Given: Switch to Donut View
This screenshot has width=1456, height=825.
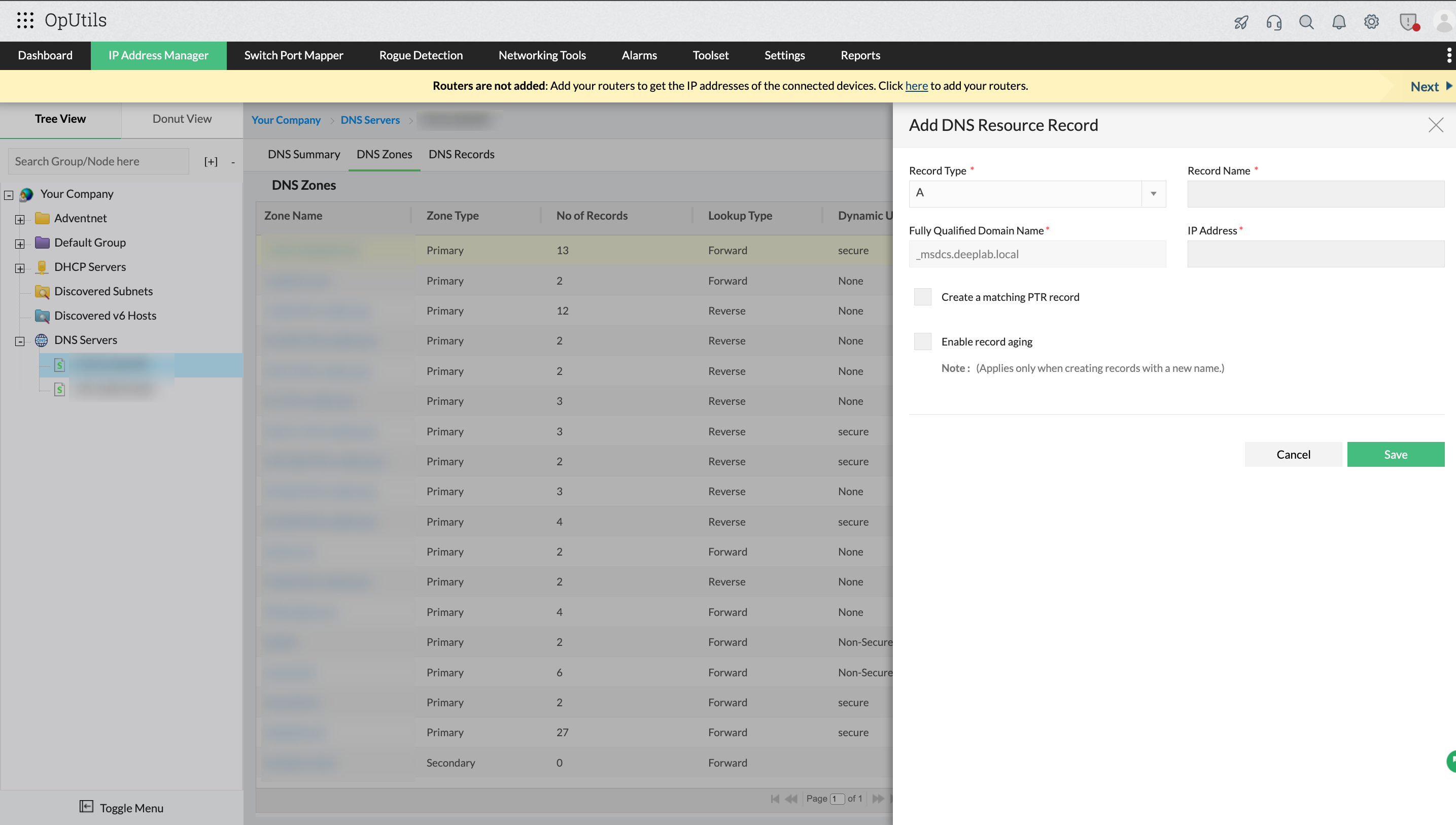Looking at the screenshot, I should click(182, 119).
